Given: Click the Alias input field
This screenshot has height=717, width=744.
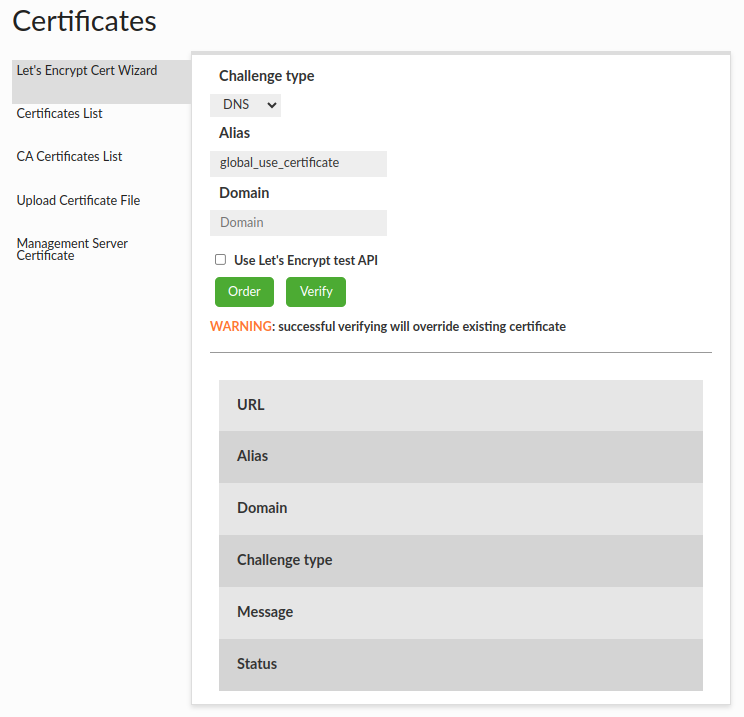Looking at the screenshot, I should pyautogui.click(x=299, y=163).
